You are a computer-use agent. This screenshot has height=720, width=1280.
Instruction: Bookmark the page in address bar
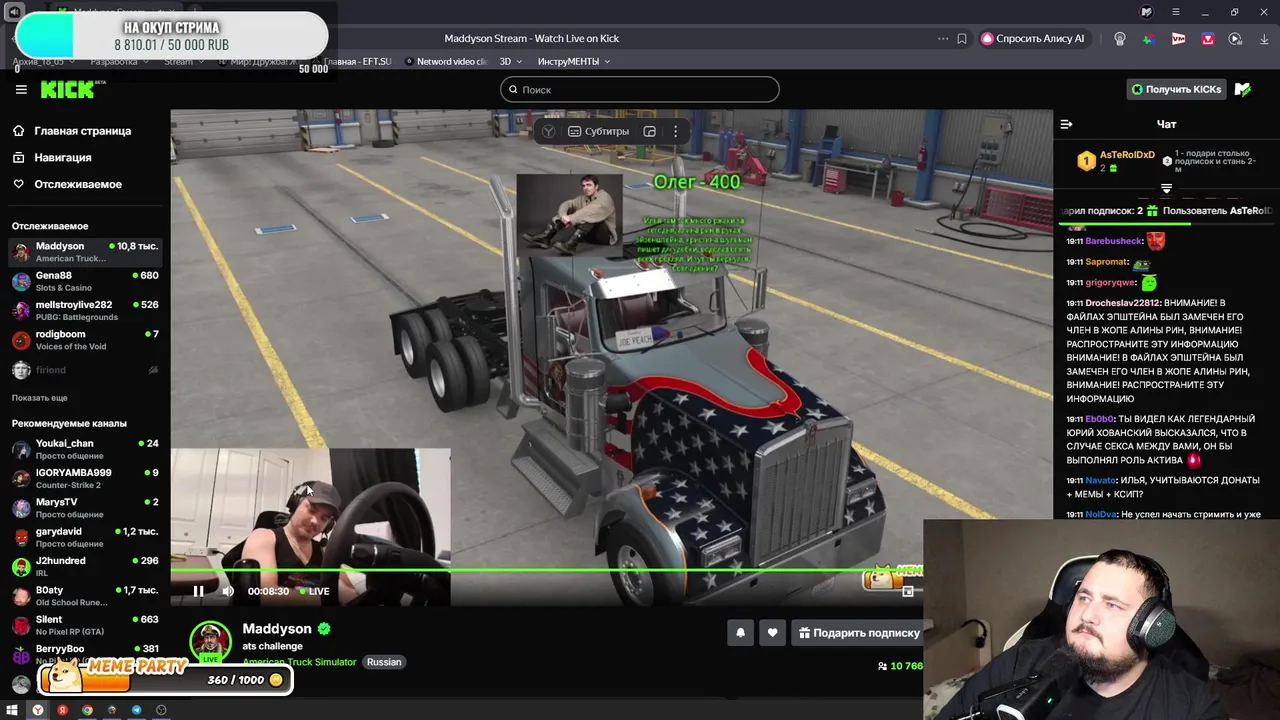961,38
